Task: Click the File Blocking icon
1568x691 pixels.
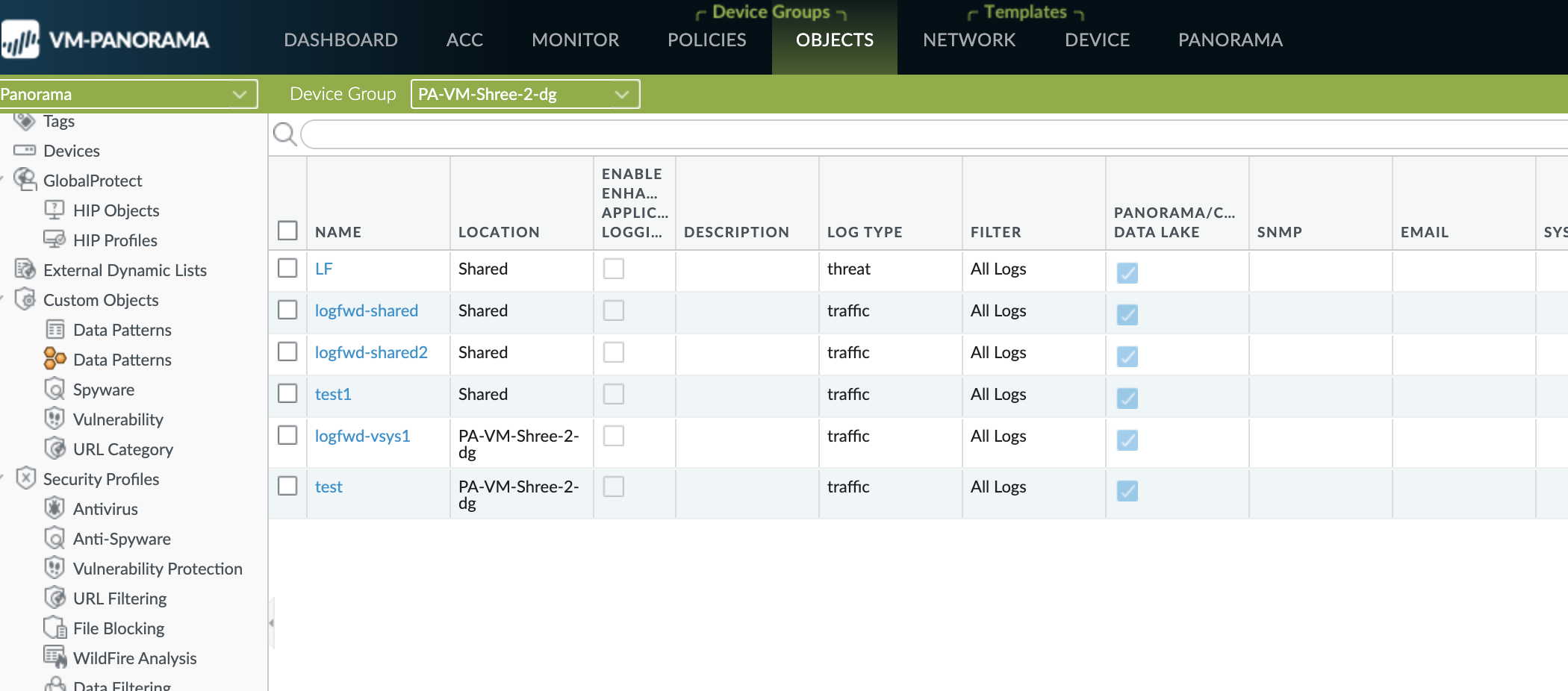Action: coord(55,628)
